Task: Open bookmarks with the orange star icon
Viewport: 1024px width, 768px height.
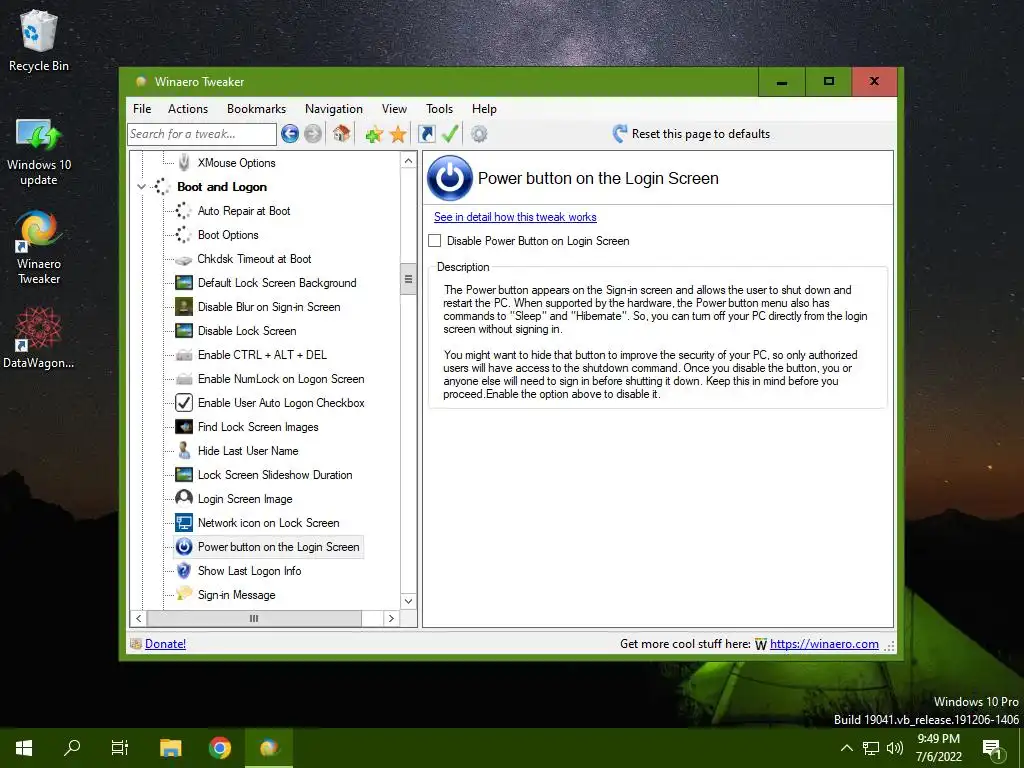Action: [398, 135]
